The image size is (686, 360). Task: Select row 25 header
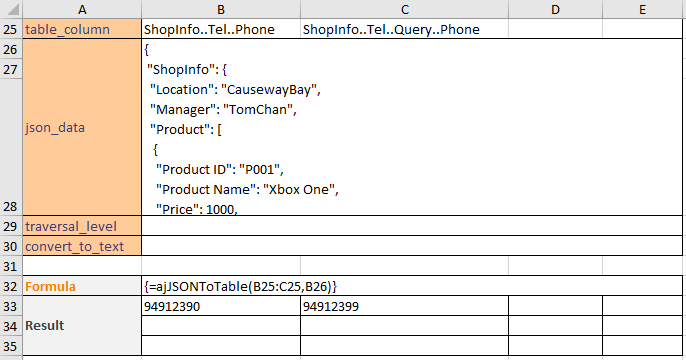point(11,29)
